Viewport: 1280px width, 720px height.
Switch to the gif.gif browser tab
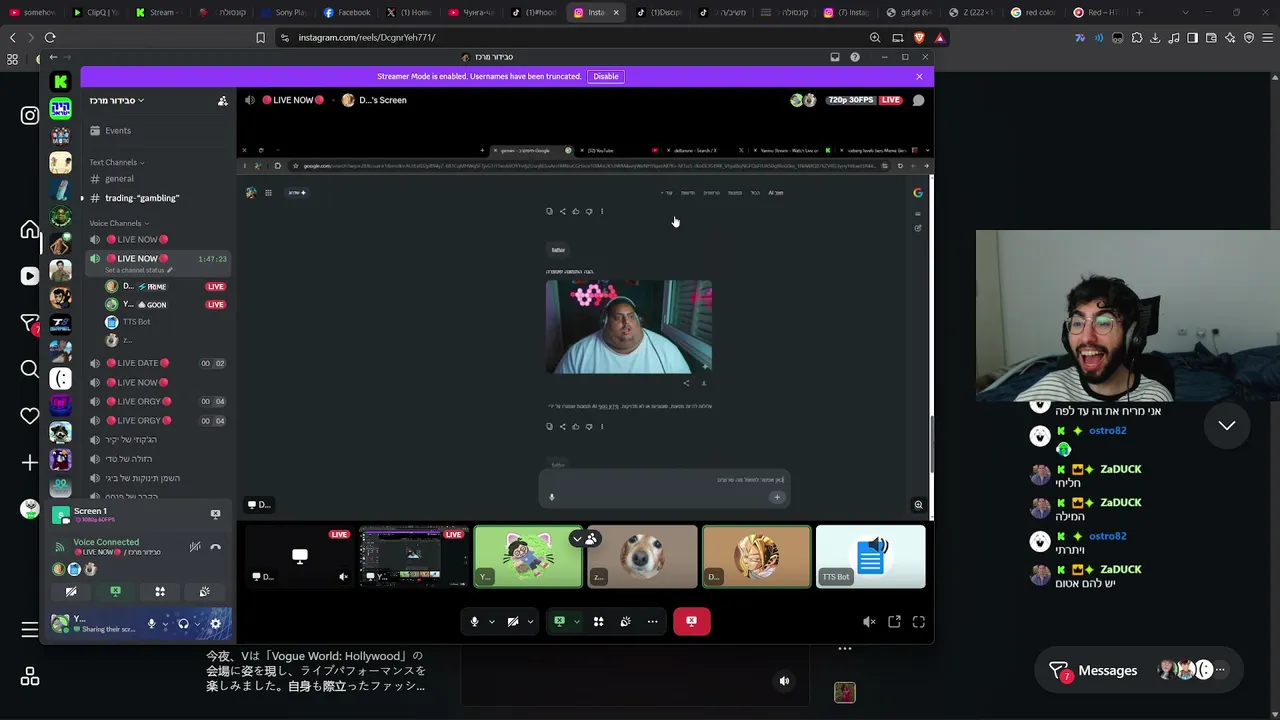pos(909,13)
